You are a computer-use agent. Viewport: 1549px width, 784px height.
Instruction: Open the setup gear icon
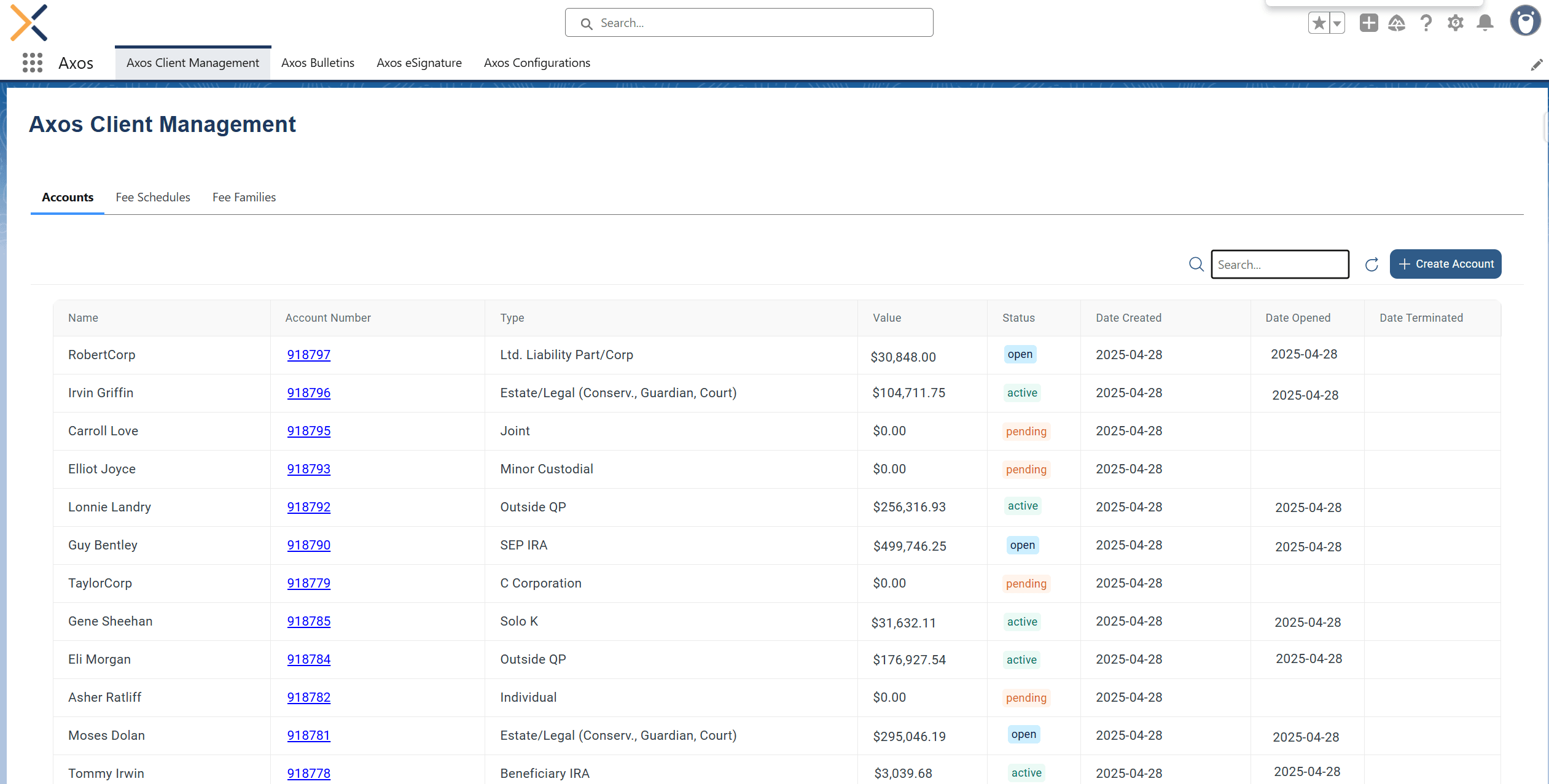1456,23
